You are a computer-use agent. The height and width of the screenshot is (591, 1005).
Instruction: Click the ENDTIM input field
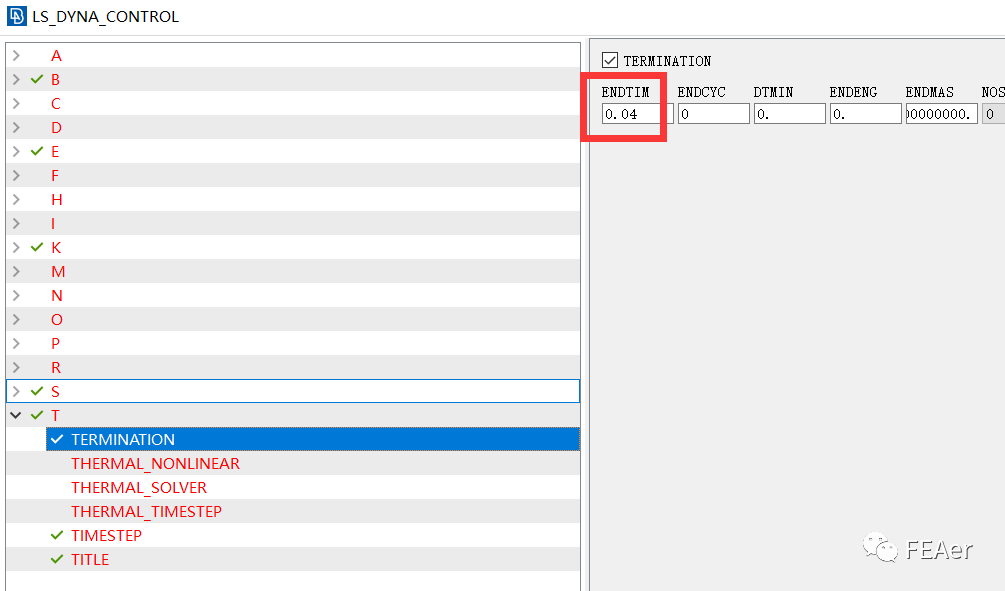[x=637, y=114]
